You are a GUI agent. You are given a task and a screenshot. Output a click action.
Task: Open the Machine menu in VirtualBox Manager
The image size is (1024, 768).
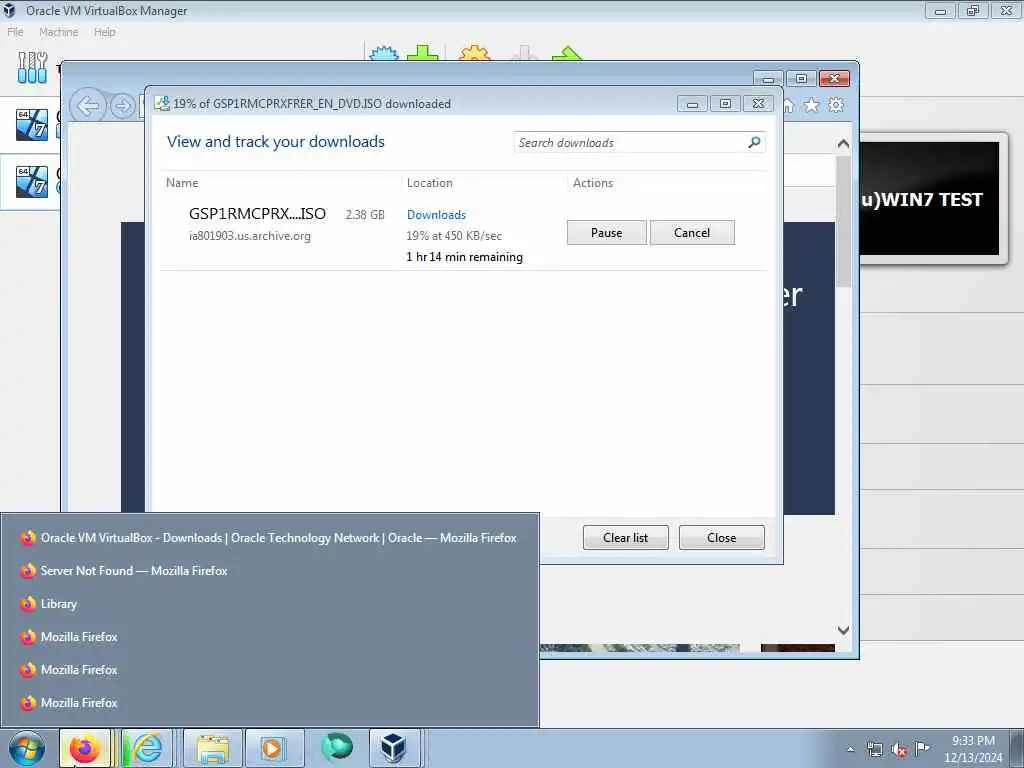(58, 32)
